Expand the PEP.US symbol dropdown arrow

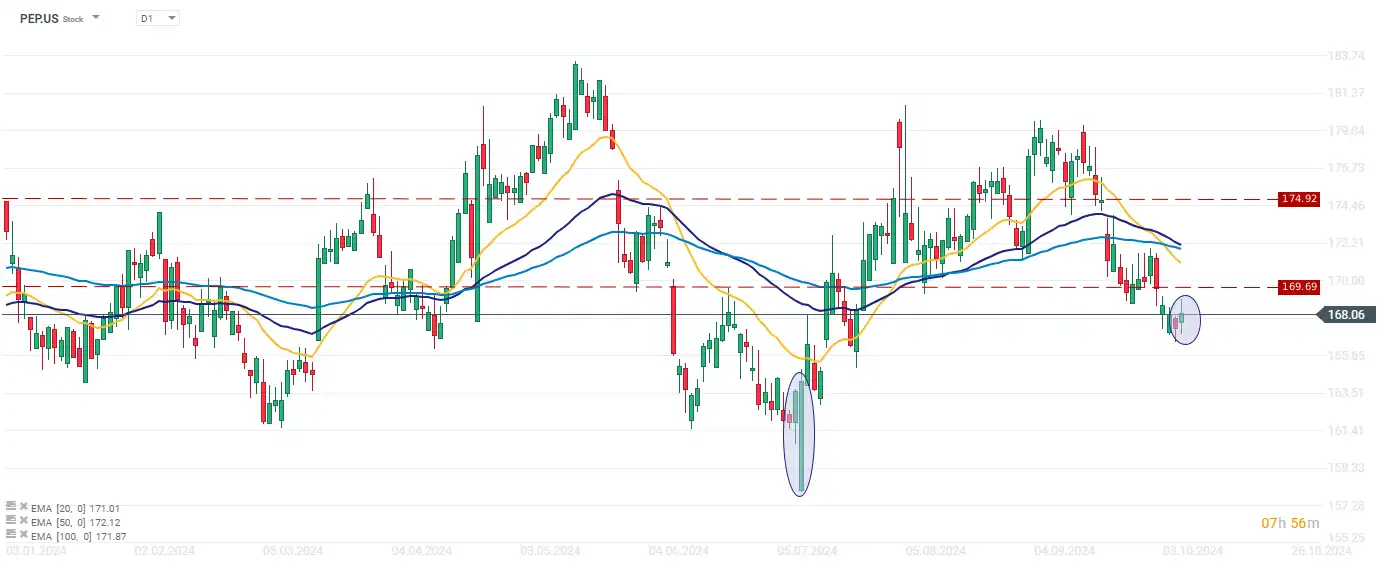[96, 18]
